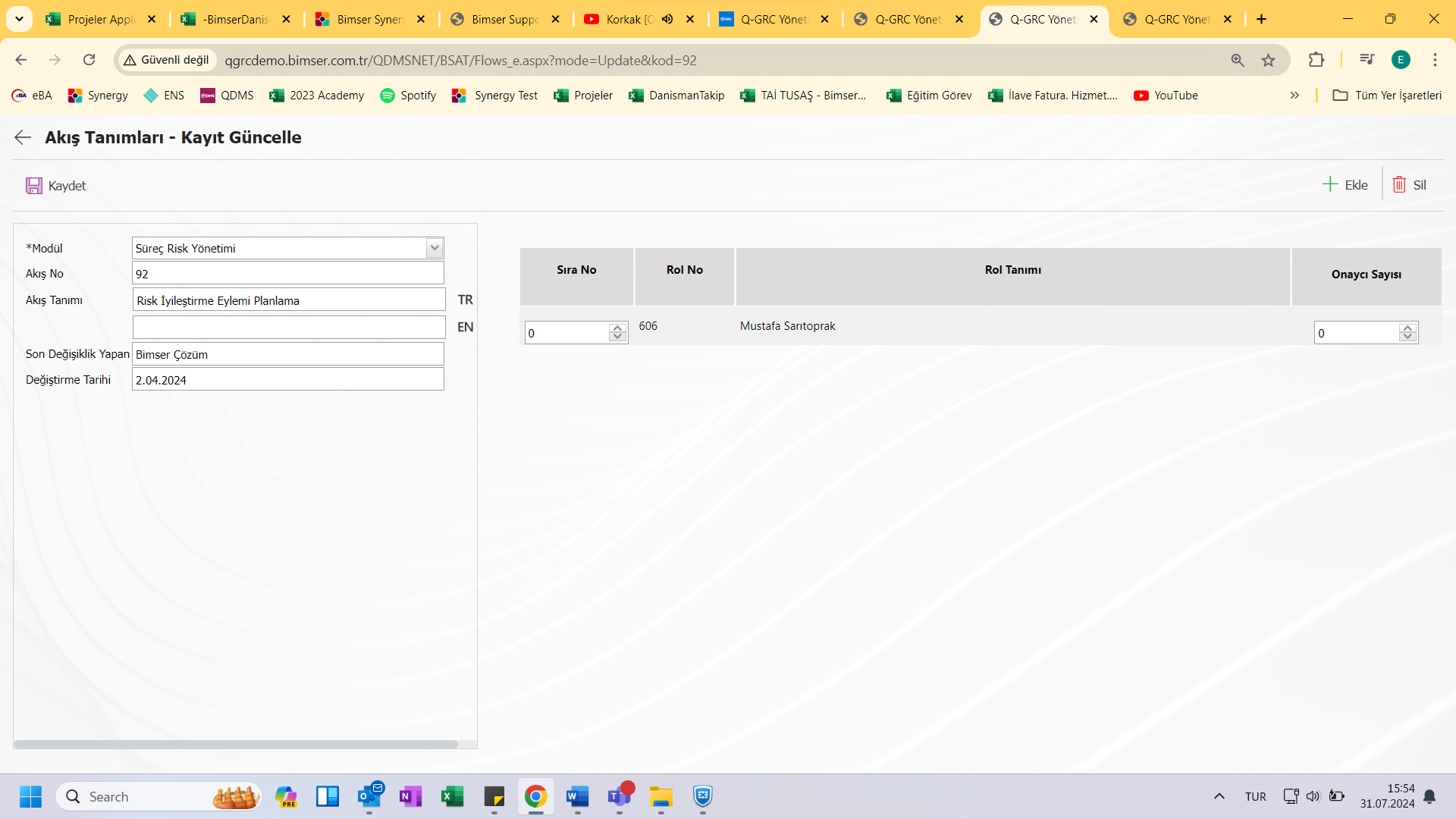Expand the Modül dropdown selector
This screenshot has height=819, width=1456.
(x=434, y=247)
